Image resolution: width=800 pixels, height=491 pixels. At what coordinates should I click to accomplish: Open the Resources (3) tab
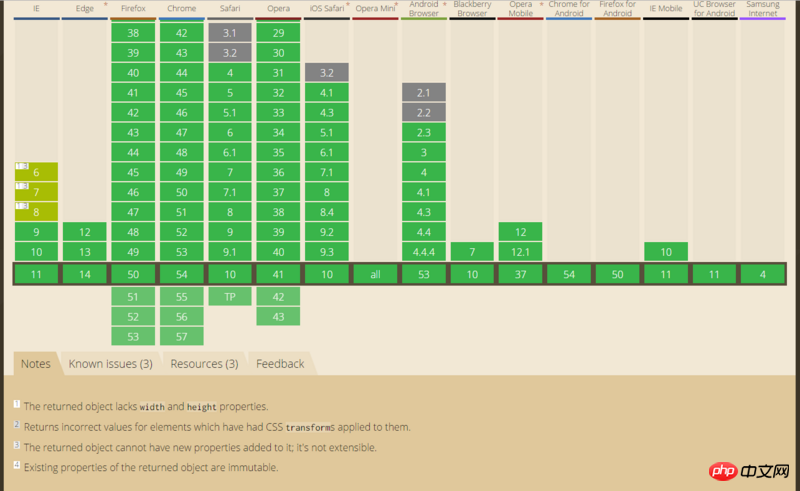tap(204, 363)
